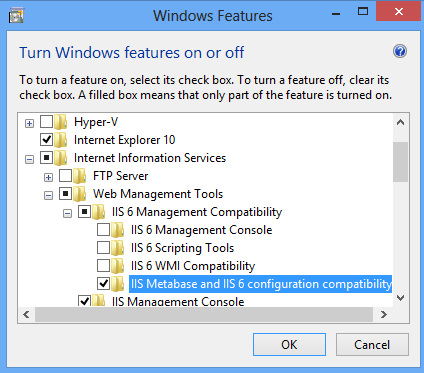Click the IIS 6 Management Console folder icon

click(x=118, y=230)
